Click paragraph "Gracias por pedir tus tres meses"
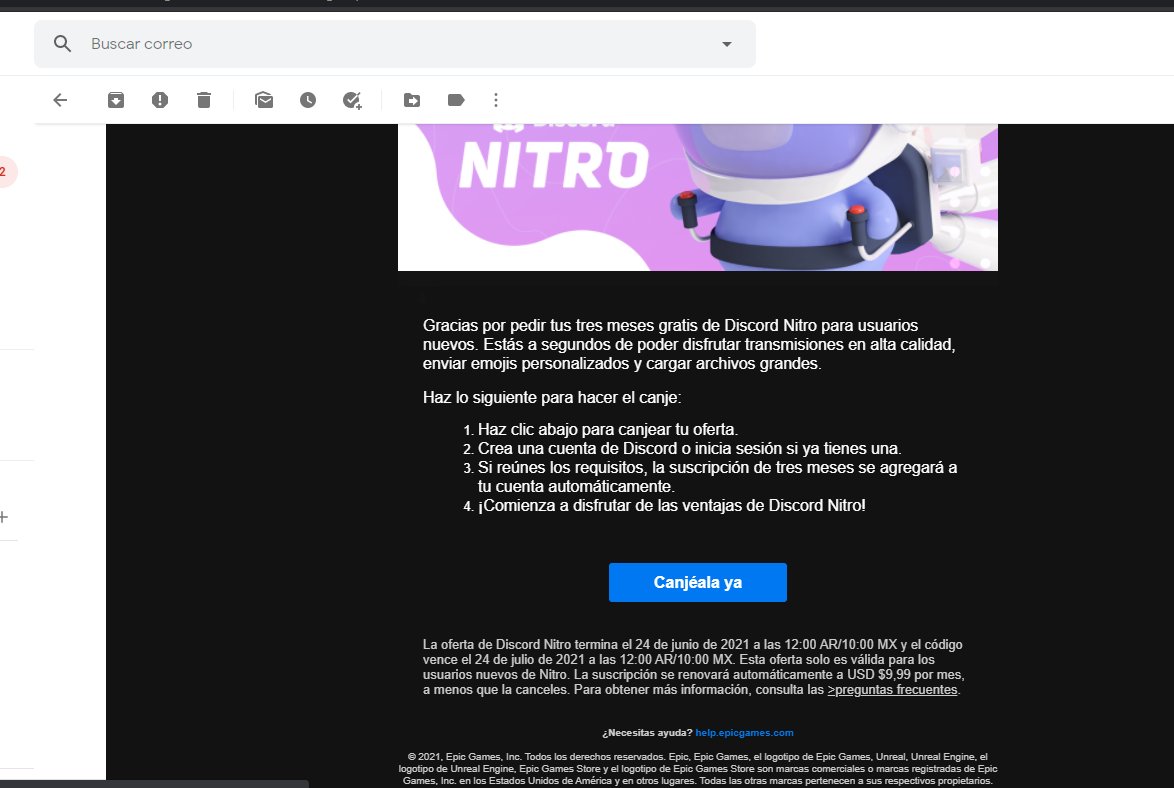Viewport: 1174px width, 788px height. click(689, 345)
